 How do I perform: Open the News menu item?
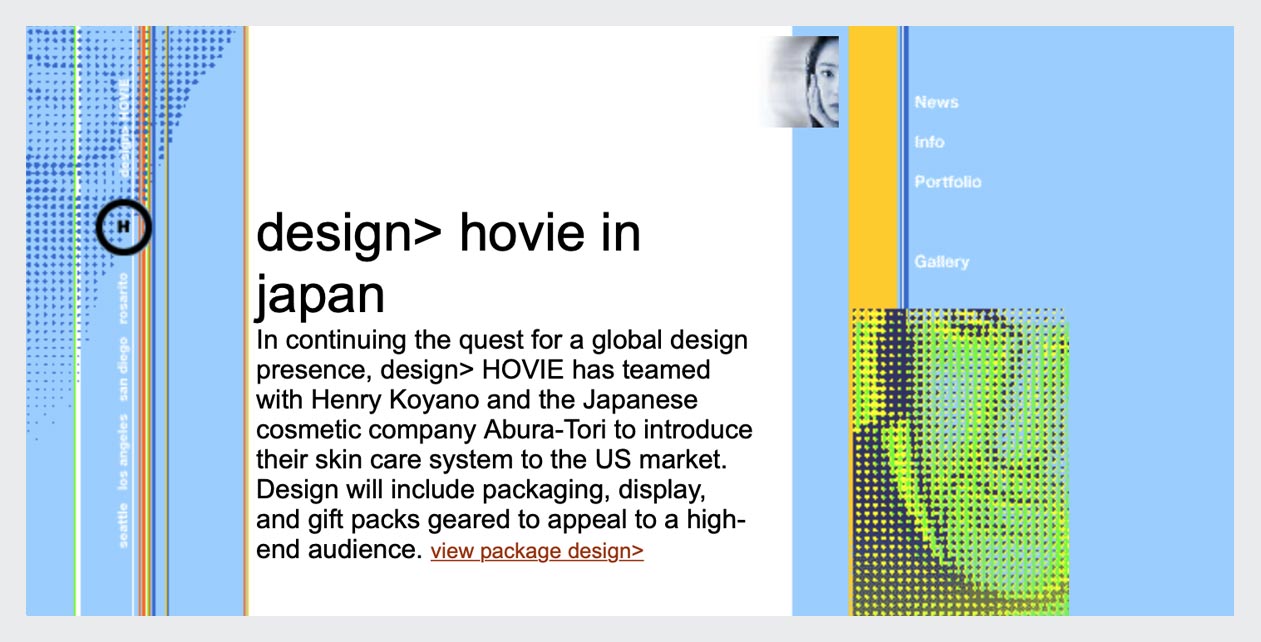point(936,102)
